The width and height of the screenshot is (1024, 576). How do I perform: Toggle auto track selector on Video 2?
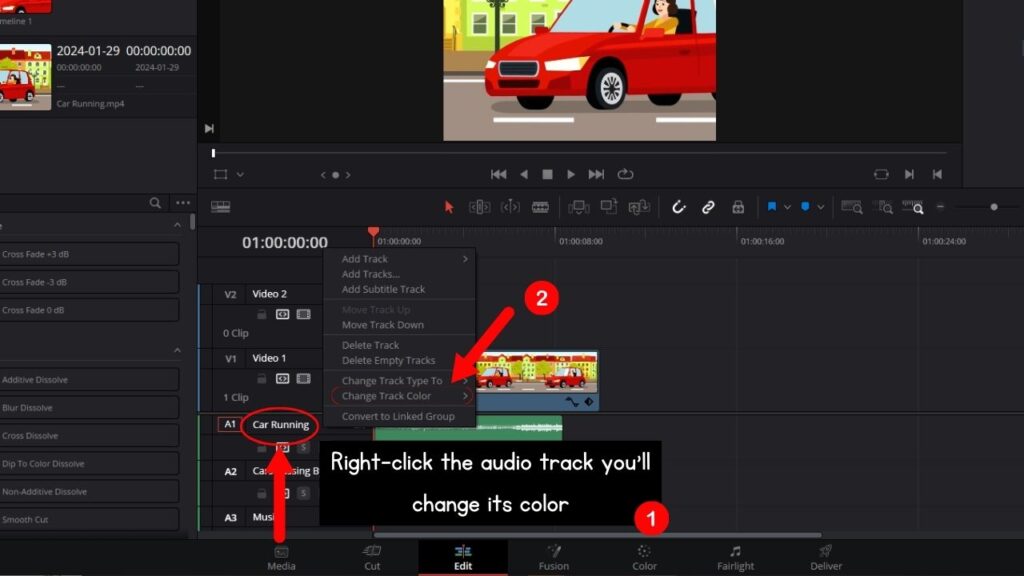coord(282,312)
